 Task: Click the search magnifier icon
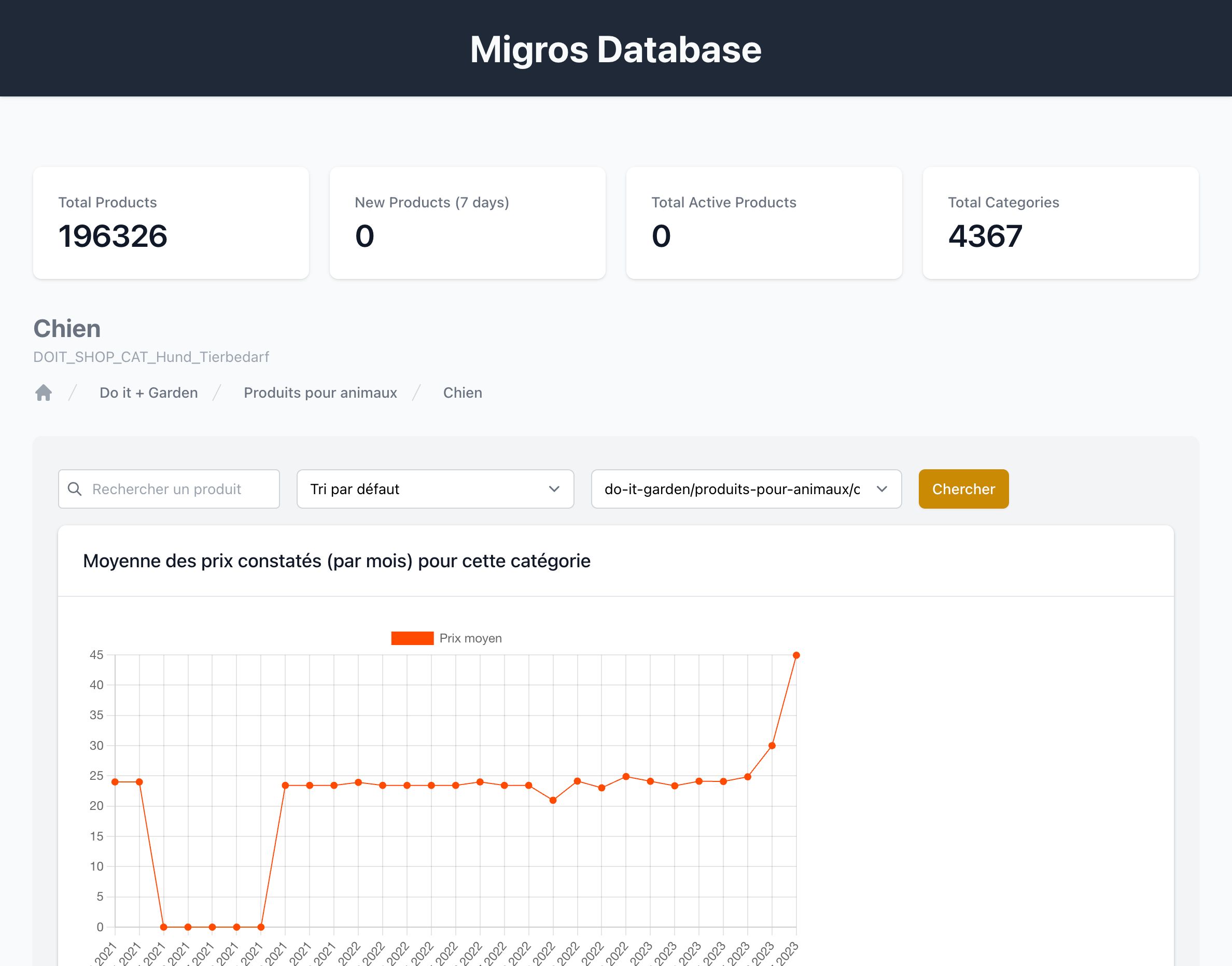(x=75, y=488)
